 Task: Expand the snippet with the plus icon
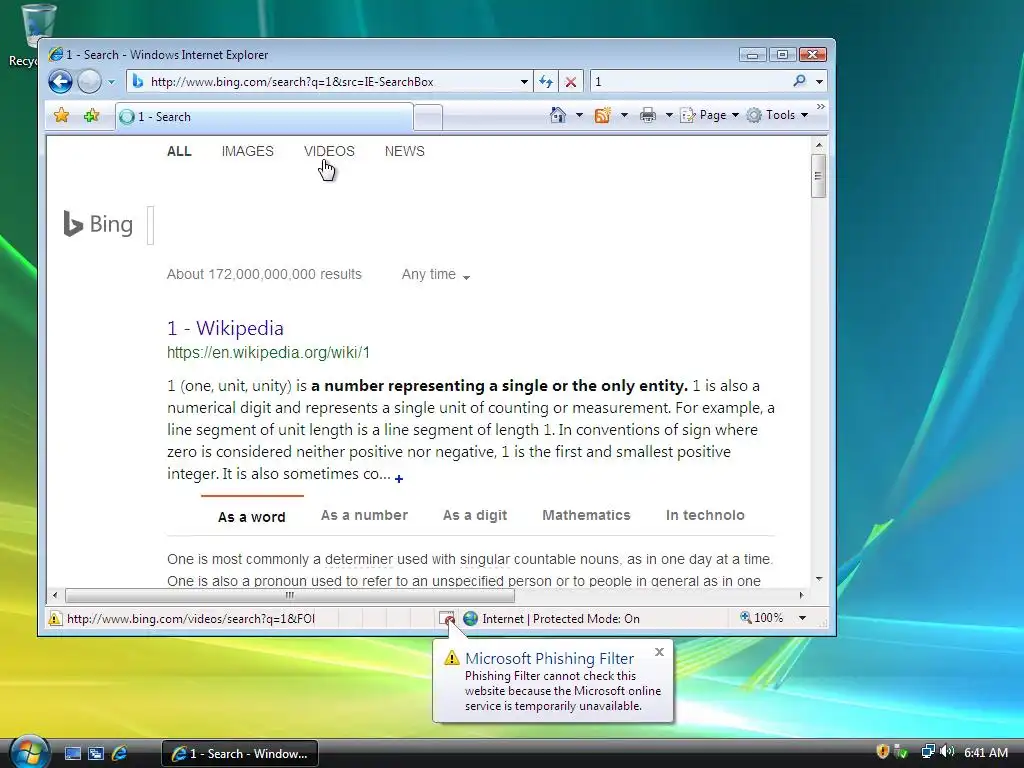pos(399,479)
